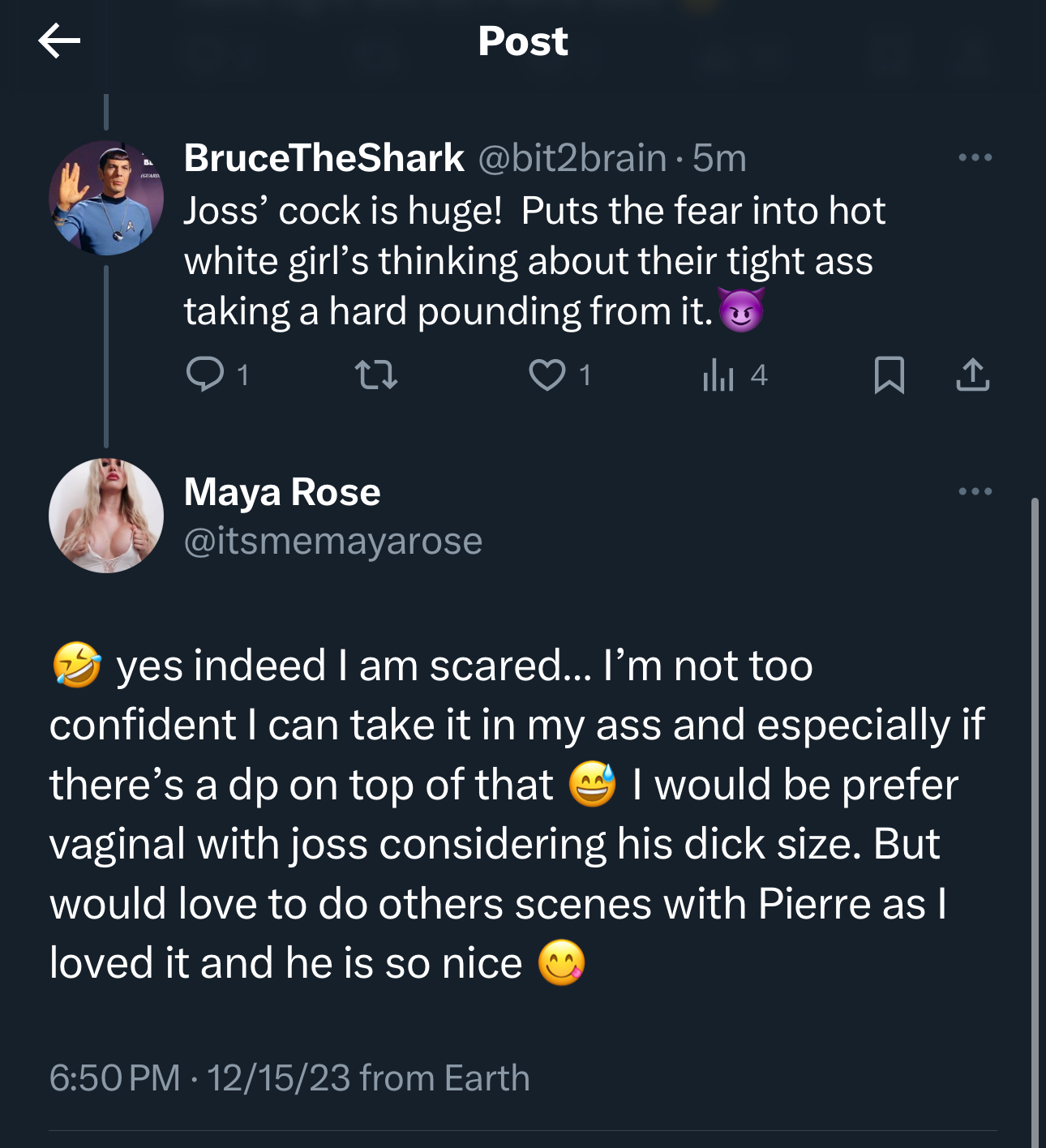The height and width of the screenshot is (1148, 1046).
Task: Open view analytics bar-chart icon
Action: click(x=718, y=375)
